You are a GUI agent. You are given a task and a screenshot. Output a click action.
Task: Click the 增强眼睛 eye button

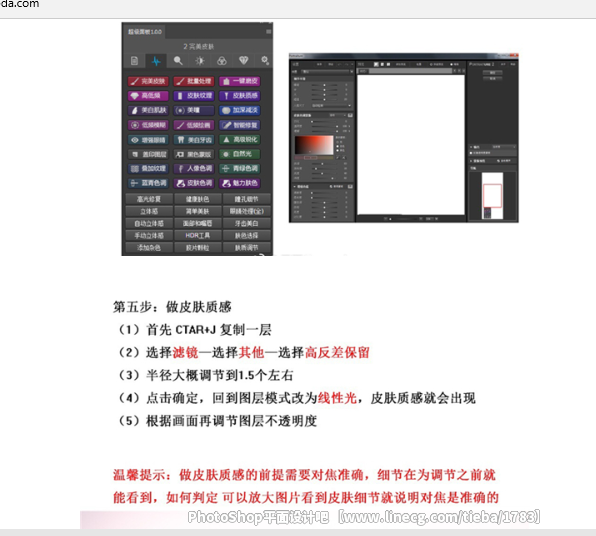[x=148, y=140]
